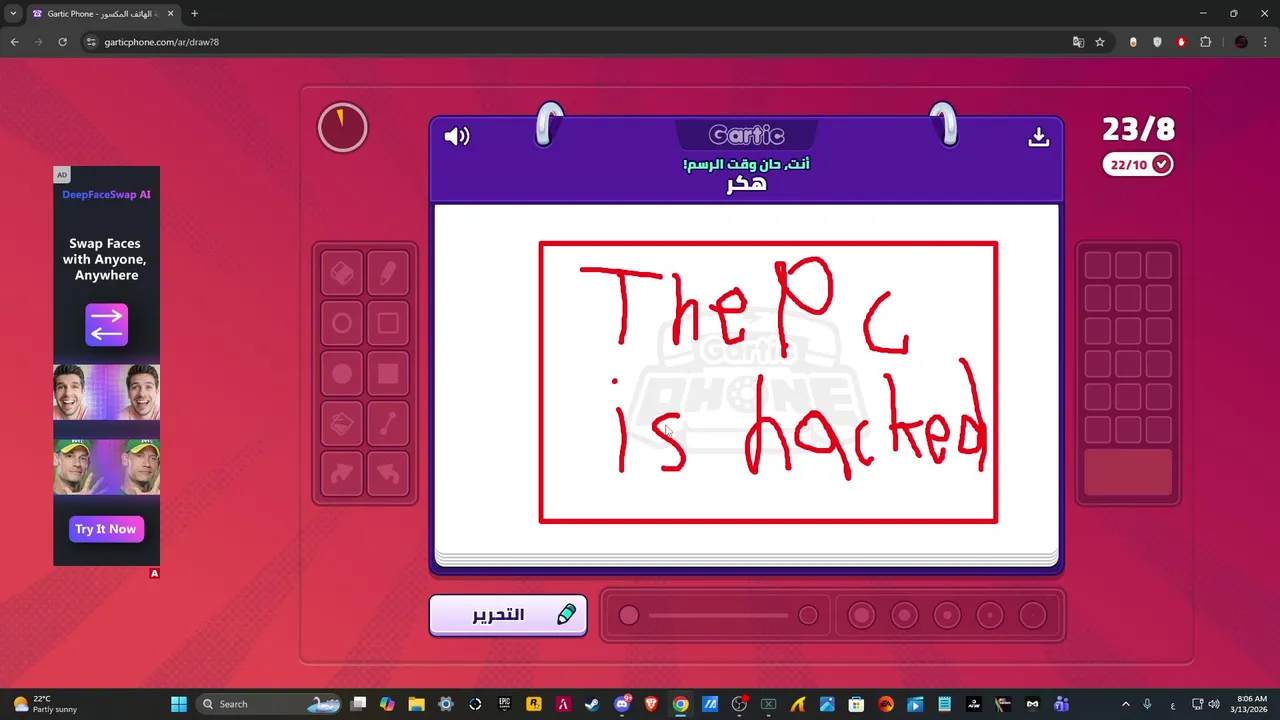Choose the hollow rectangle tool
Screen dimensions: 1280x720
coord(388,324)
